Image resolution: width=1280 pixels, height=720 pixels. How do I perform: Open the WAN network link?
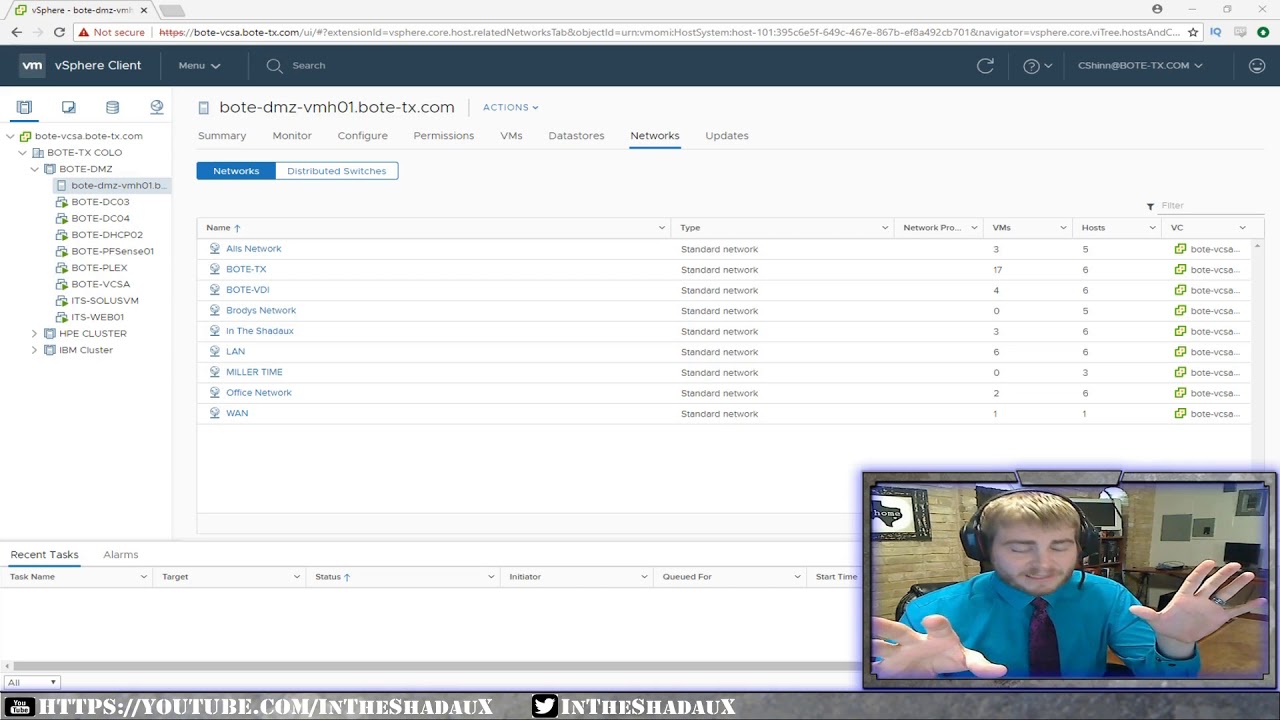click(237, 413)
